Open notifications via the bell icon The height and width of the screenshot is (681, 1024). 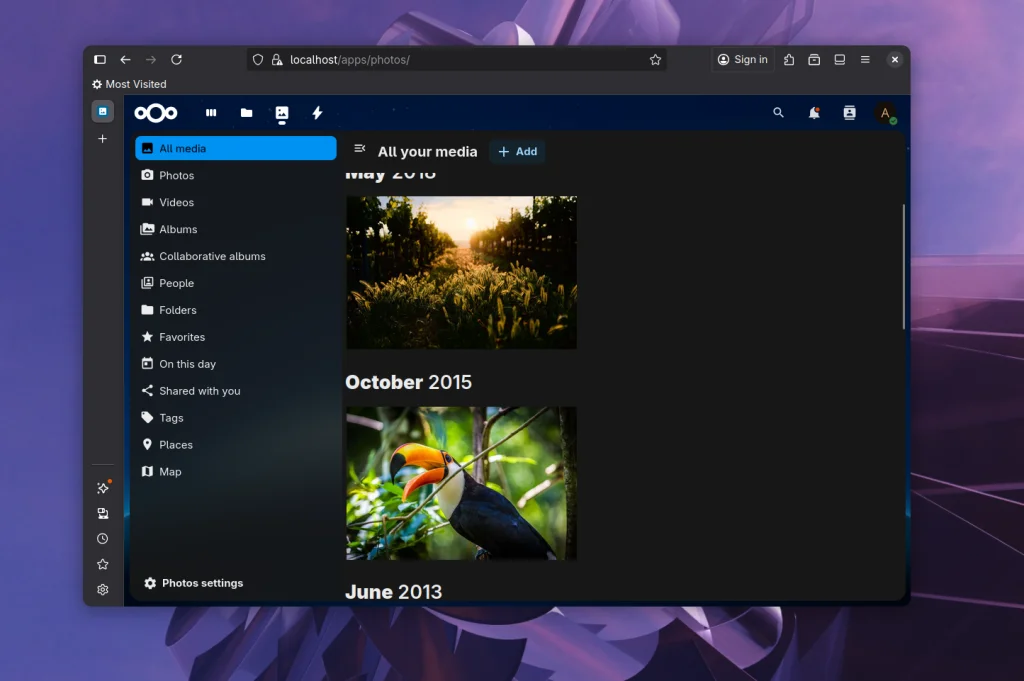pyautogui.click(x=814, y=112)
